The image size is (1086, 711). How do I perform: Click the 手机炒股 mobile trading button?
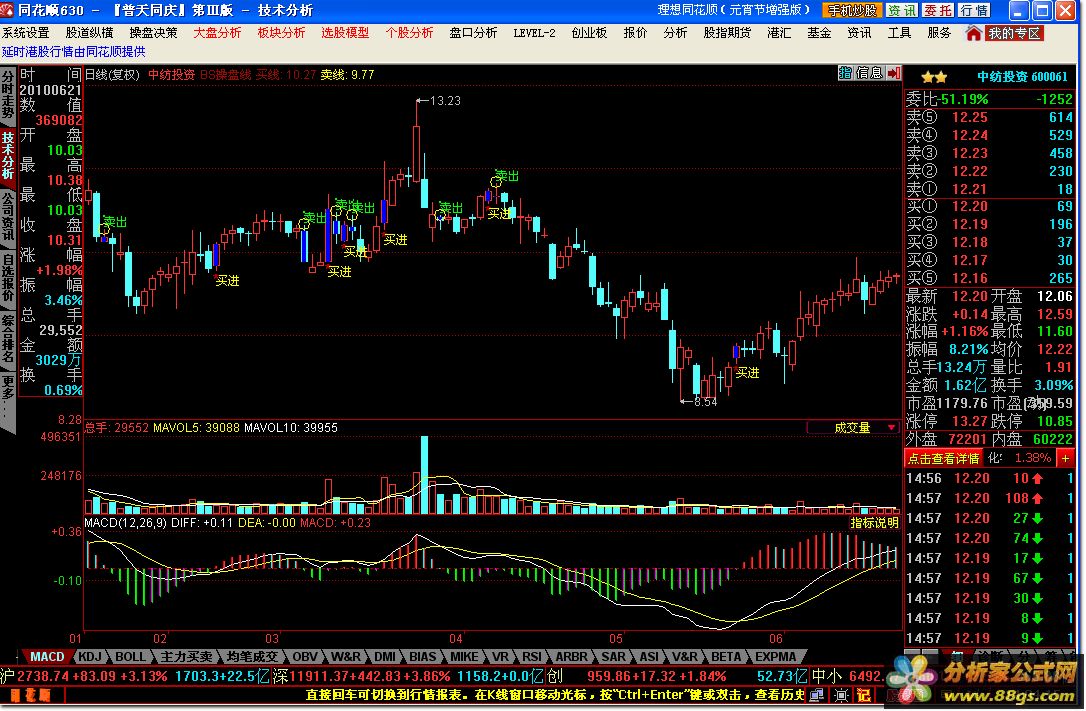tap(852, 10)
